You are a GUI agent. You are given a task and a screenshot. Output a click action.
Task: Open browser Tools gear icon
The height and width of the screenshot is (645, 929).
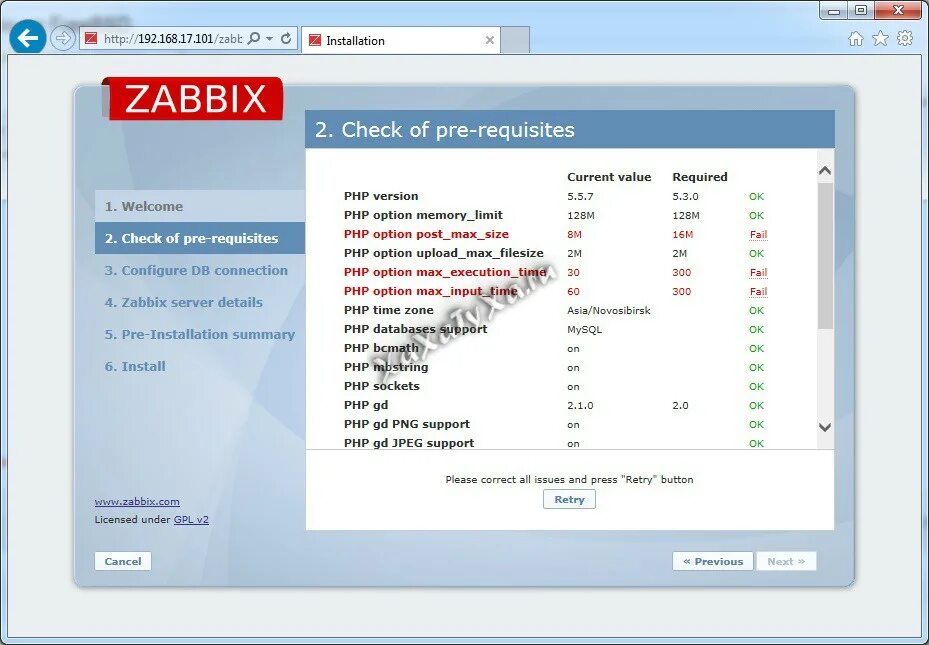(x=905, y=38)
